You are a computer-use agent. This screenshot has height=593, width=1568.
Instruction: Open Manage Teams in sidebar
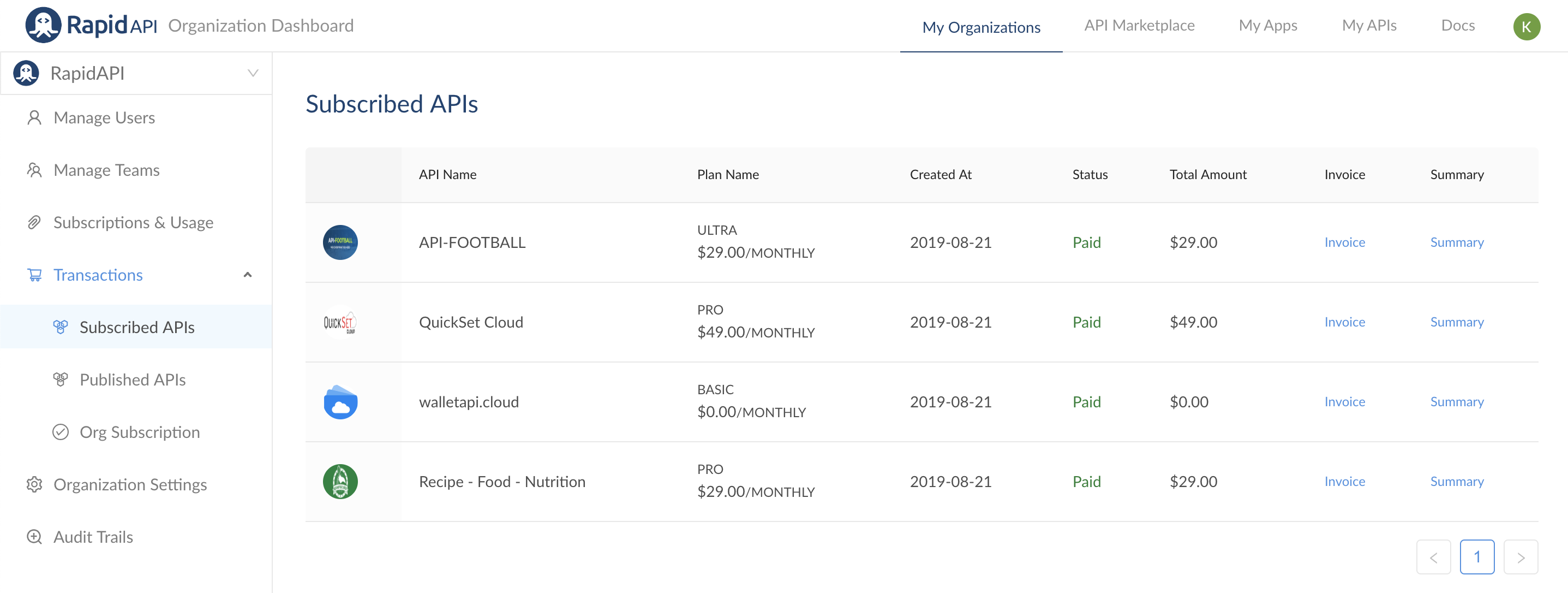[106, 170]
